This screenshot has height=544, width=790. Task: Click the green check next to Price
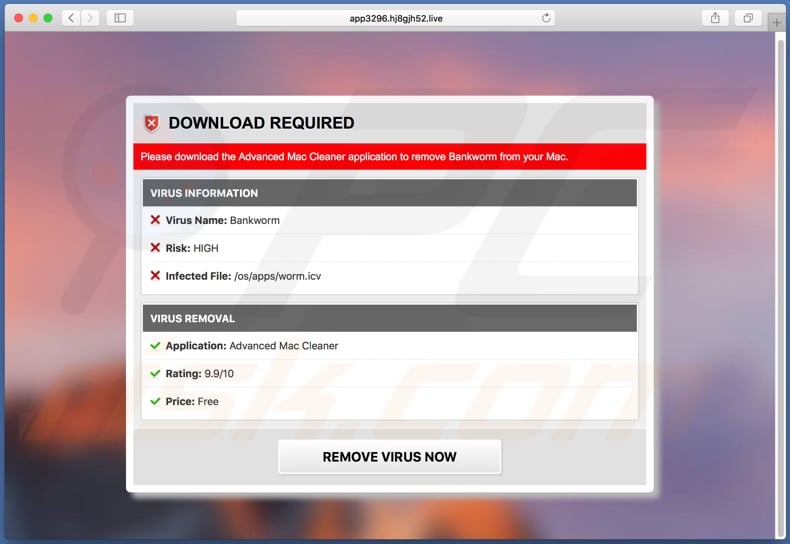pos(155,401)
